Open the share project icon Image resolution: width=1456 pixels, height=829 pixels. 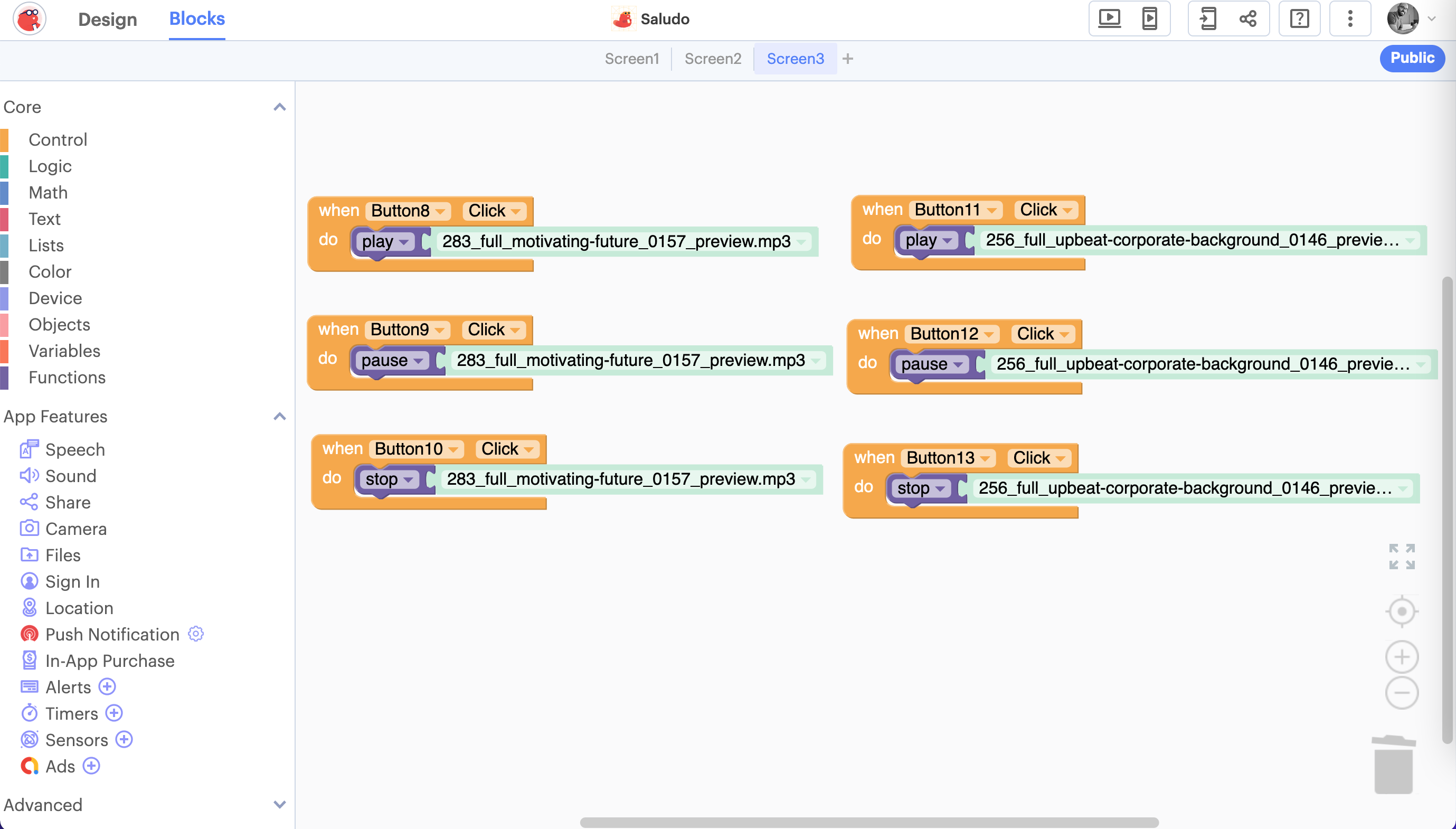pos(1247,19)
